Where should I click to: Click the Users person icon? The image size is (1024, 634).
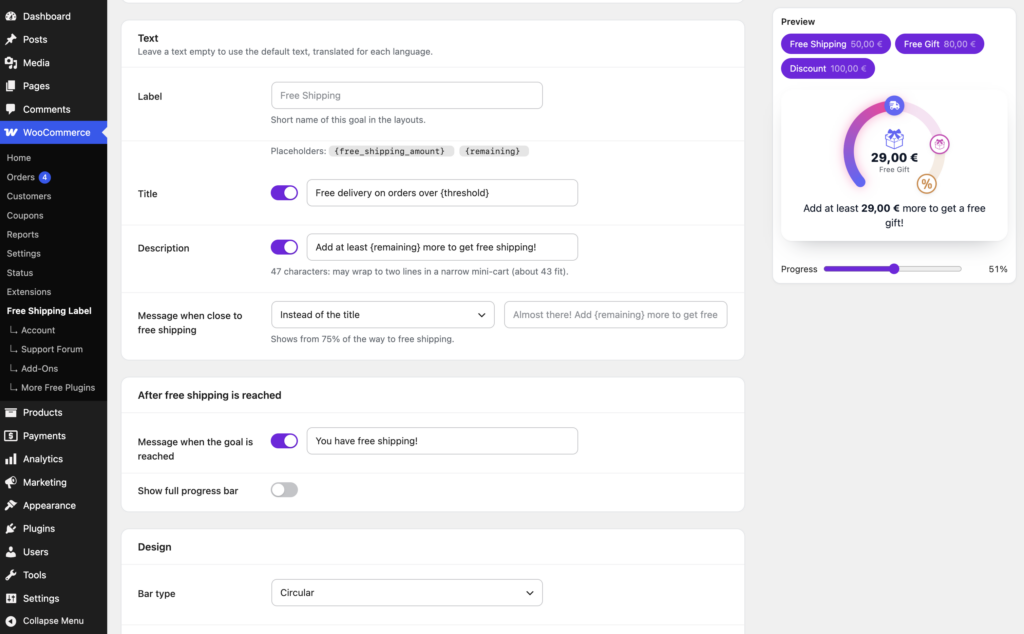click(10, 552)
